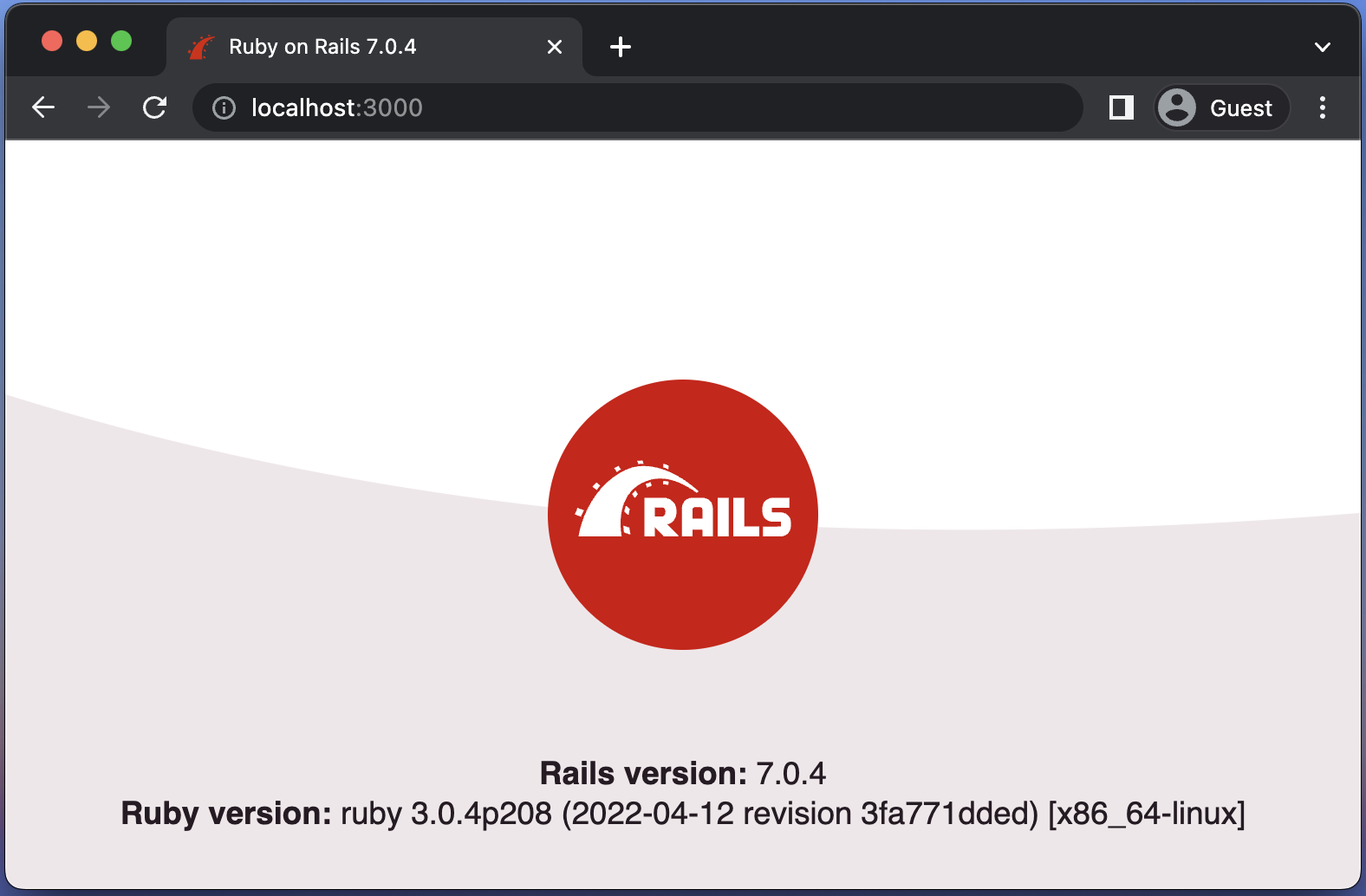Open a new tab with plus button
1366x896 pixels.
coord(621,47)
